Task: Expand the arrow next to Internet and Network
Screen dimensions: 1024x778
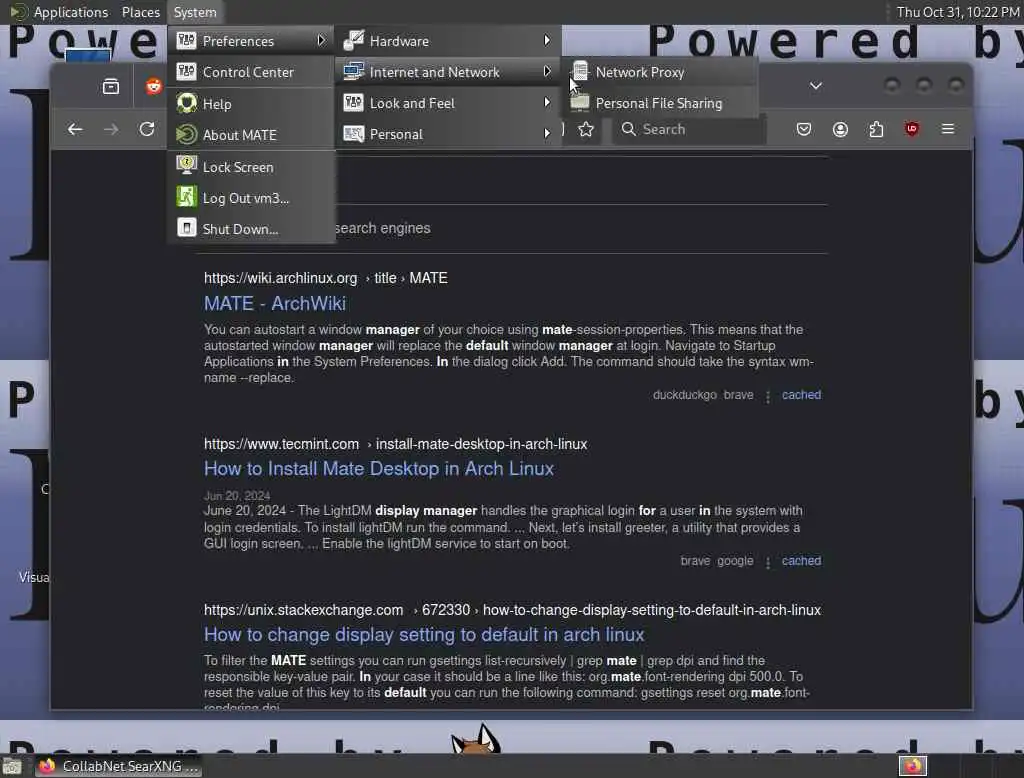Action: [547, 71]
